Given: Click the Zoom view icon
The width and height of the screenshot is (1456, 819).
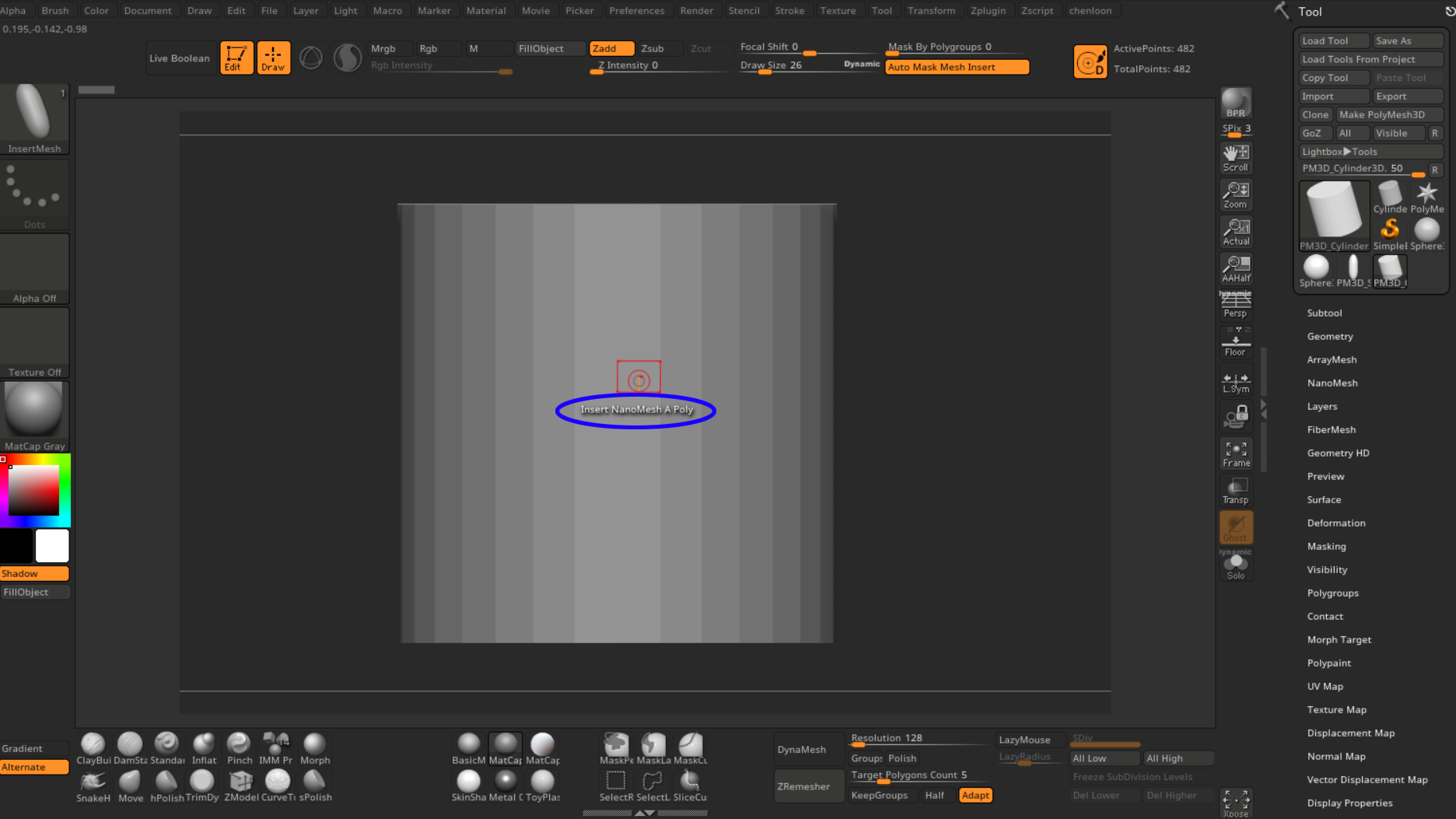Looking at the screenshot, I should coord(1235,195).
